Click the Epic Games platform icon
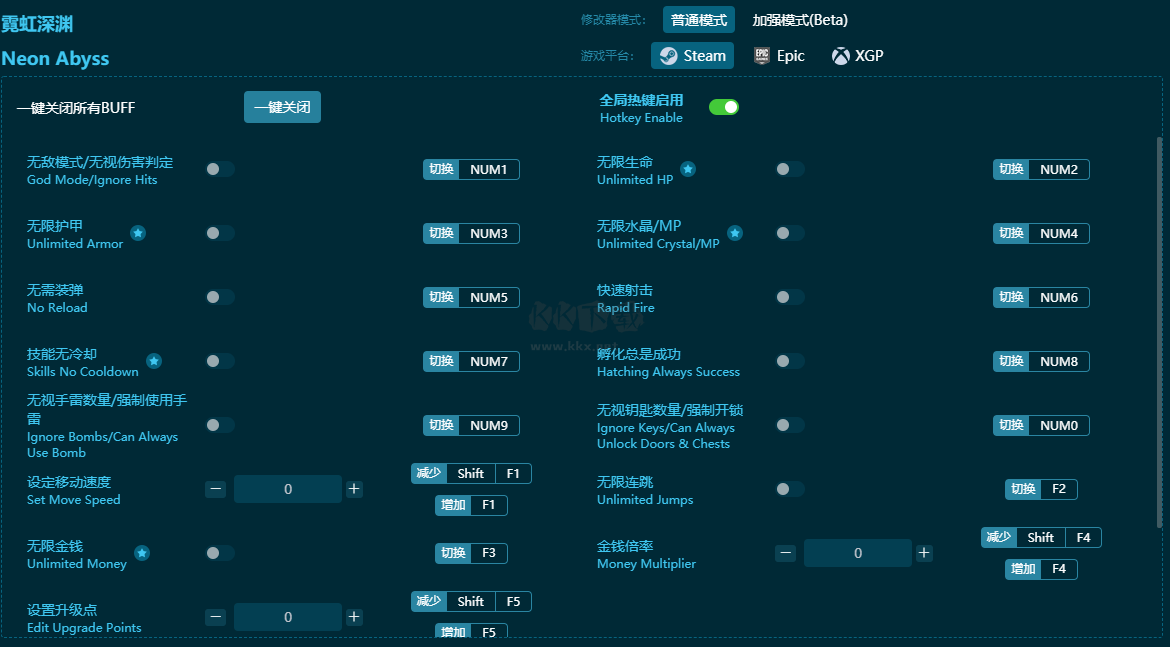 761,56
